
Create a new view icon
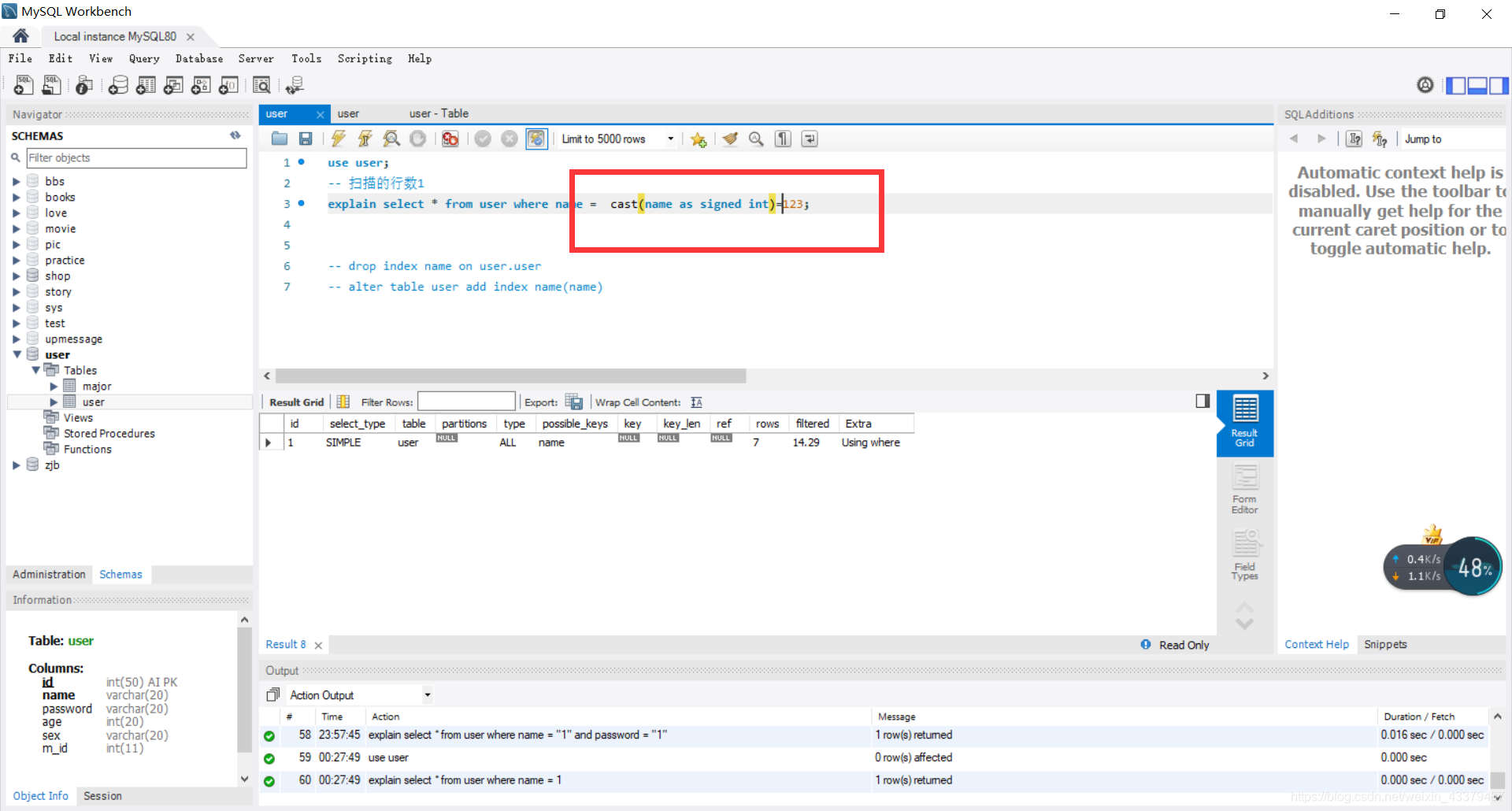tap(173, 85)
